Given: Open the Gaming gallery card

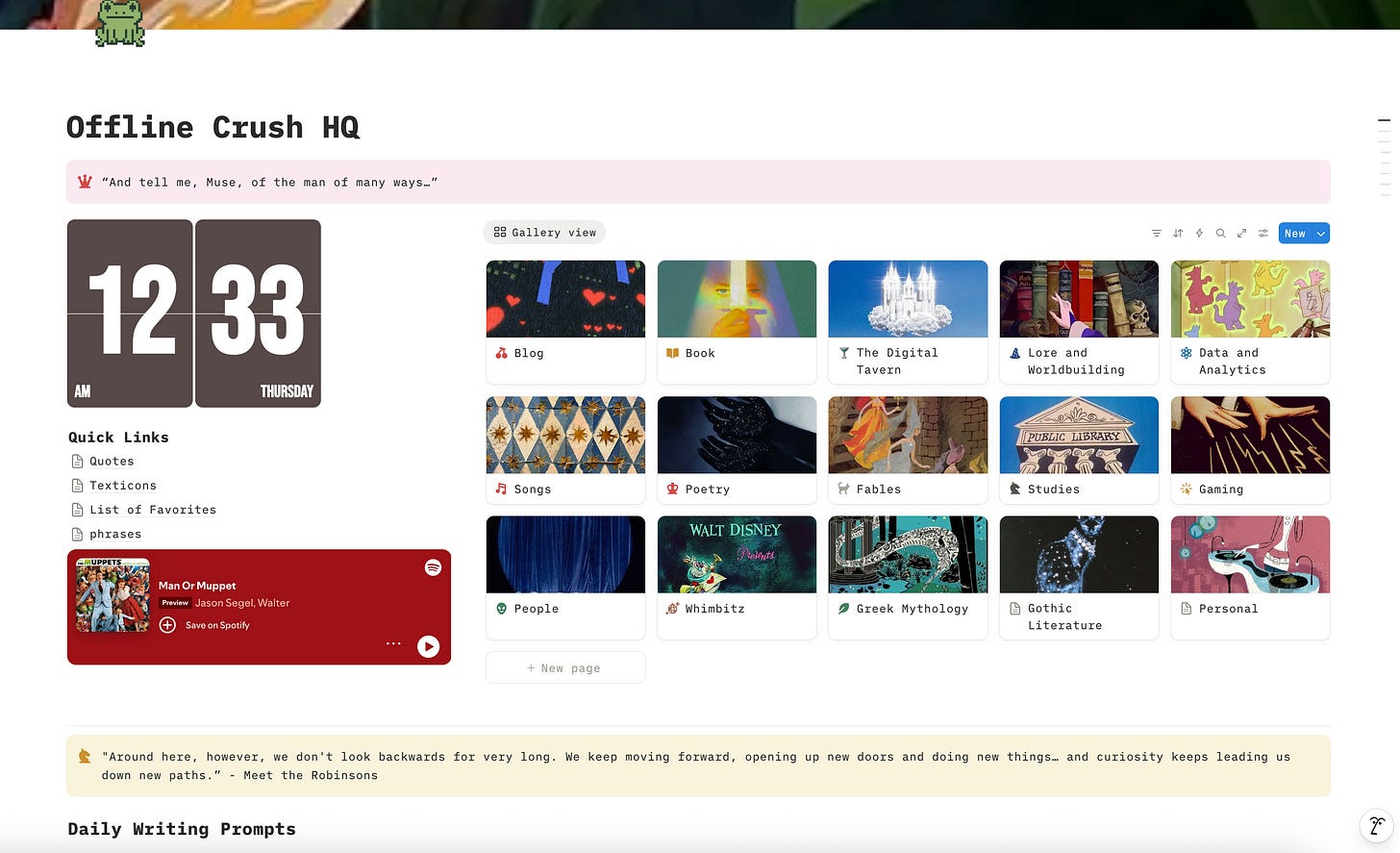Looking at the screenshot, I should click(x=1250, y=450).
